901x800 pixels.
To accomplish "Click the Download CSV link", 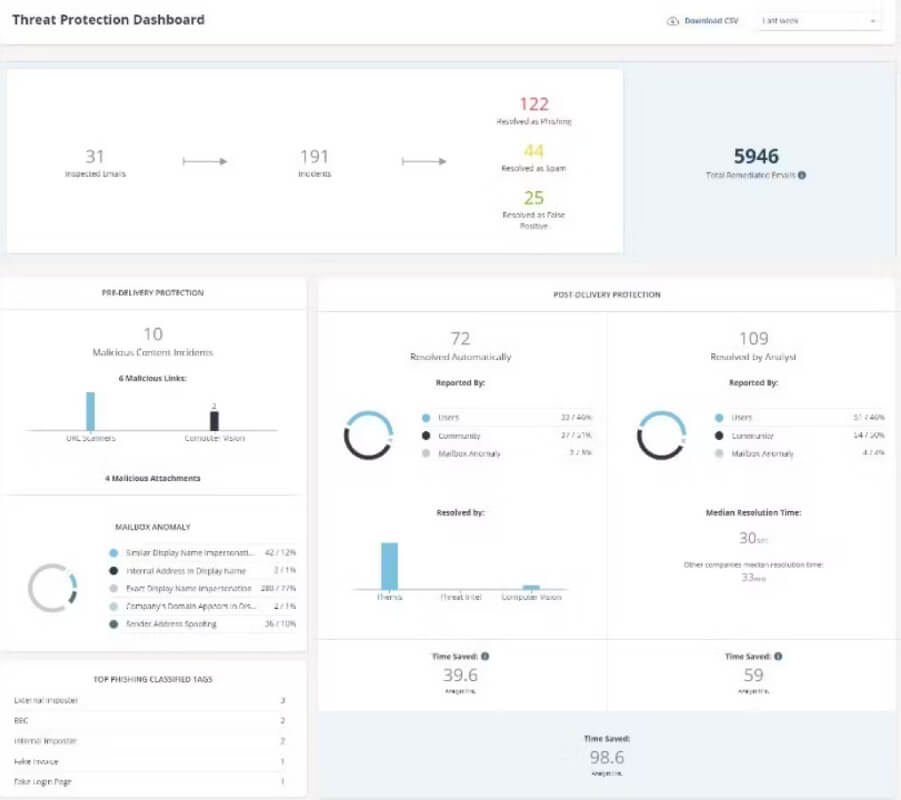I will tap(711, 21).
